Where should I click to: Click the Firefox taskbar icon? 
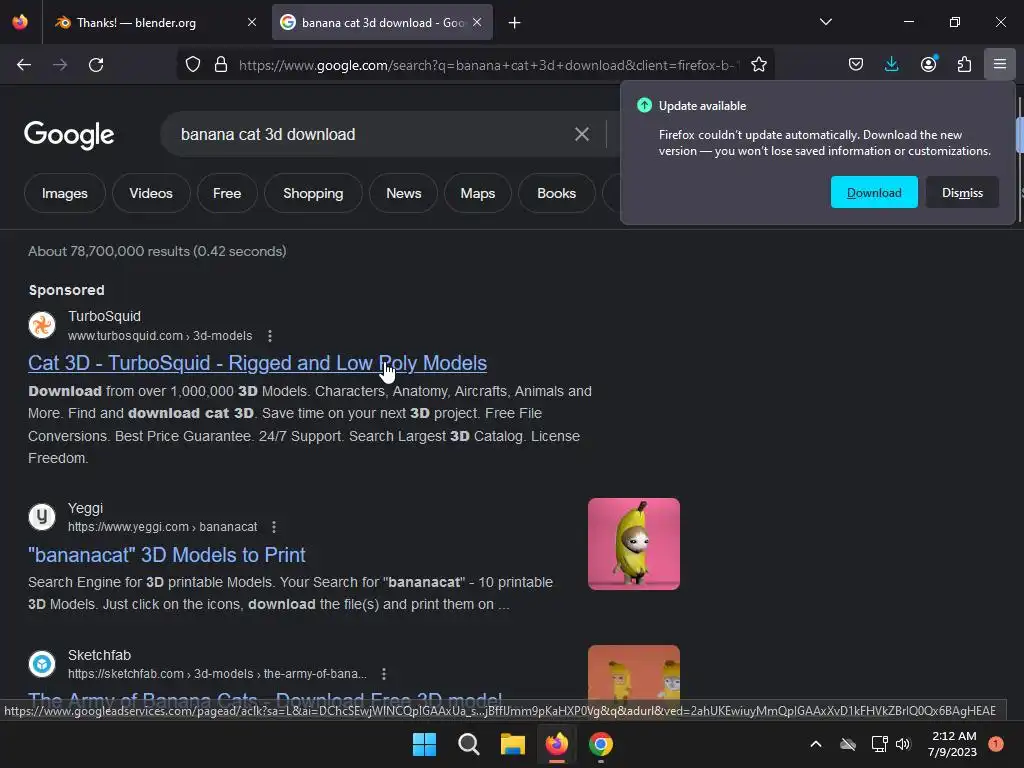pos(556,744)
